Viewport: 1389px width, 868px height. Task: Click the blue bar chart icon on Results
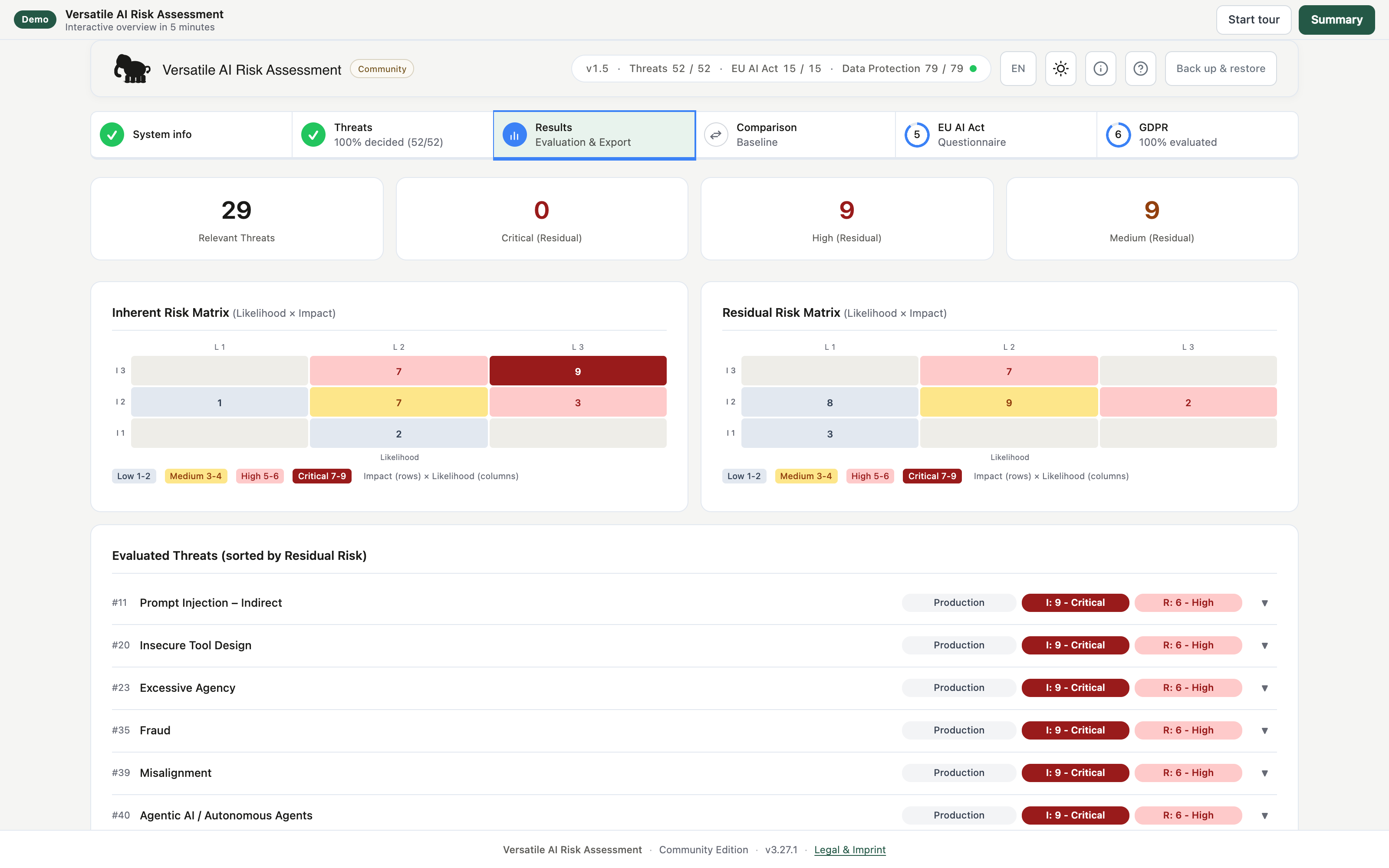(515, 135)
